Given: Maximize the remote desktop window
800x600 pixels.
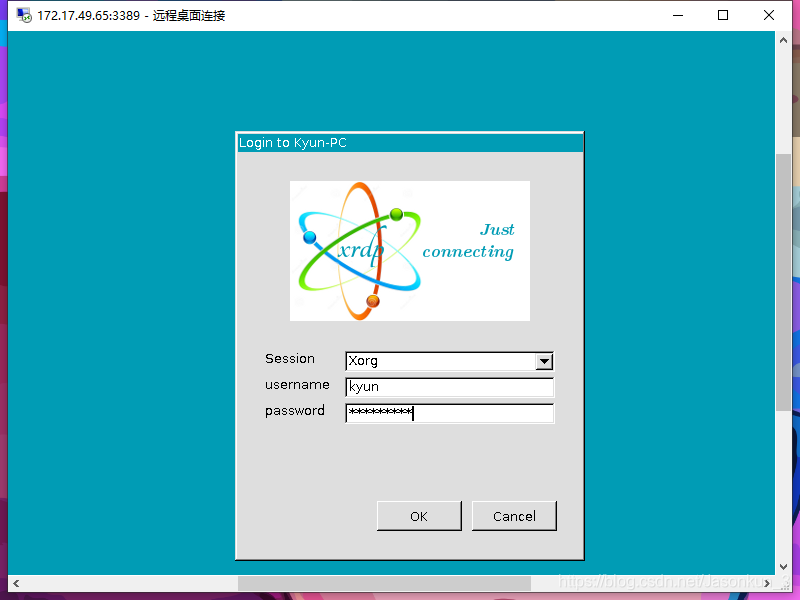Looking at the screenshot, I should 723,15.
